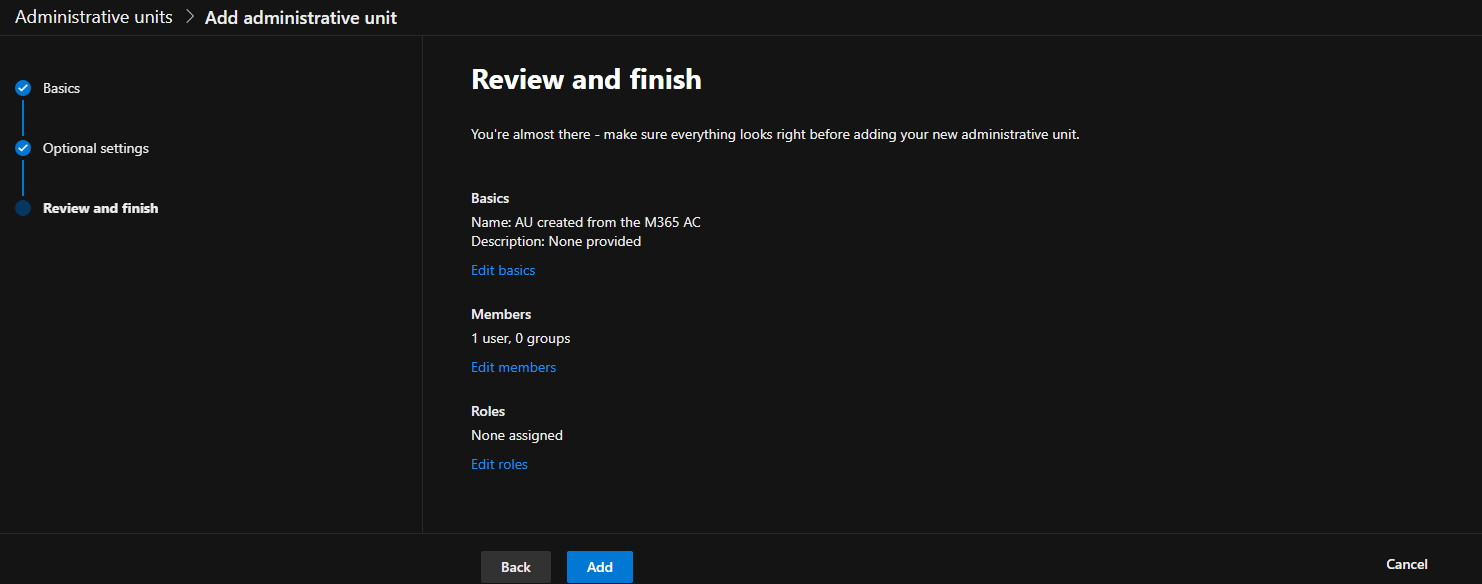Open the Optional settings step label
1482x584 pixels.
[96, 148]
